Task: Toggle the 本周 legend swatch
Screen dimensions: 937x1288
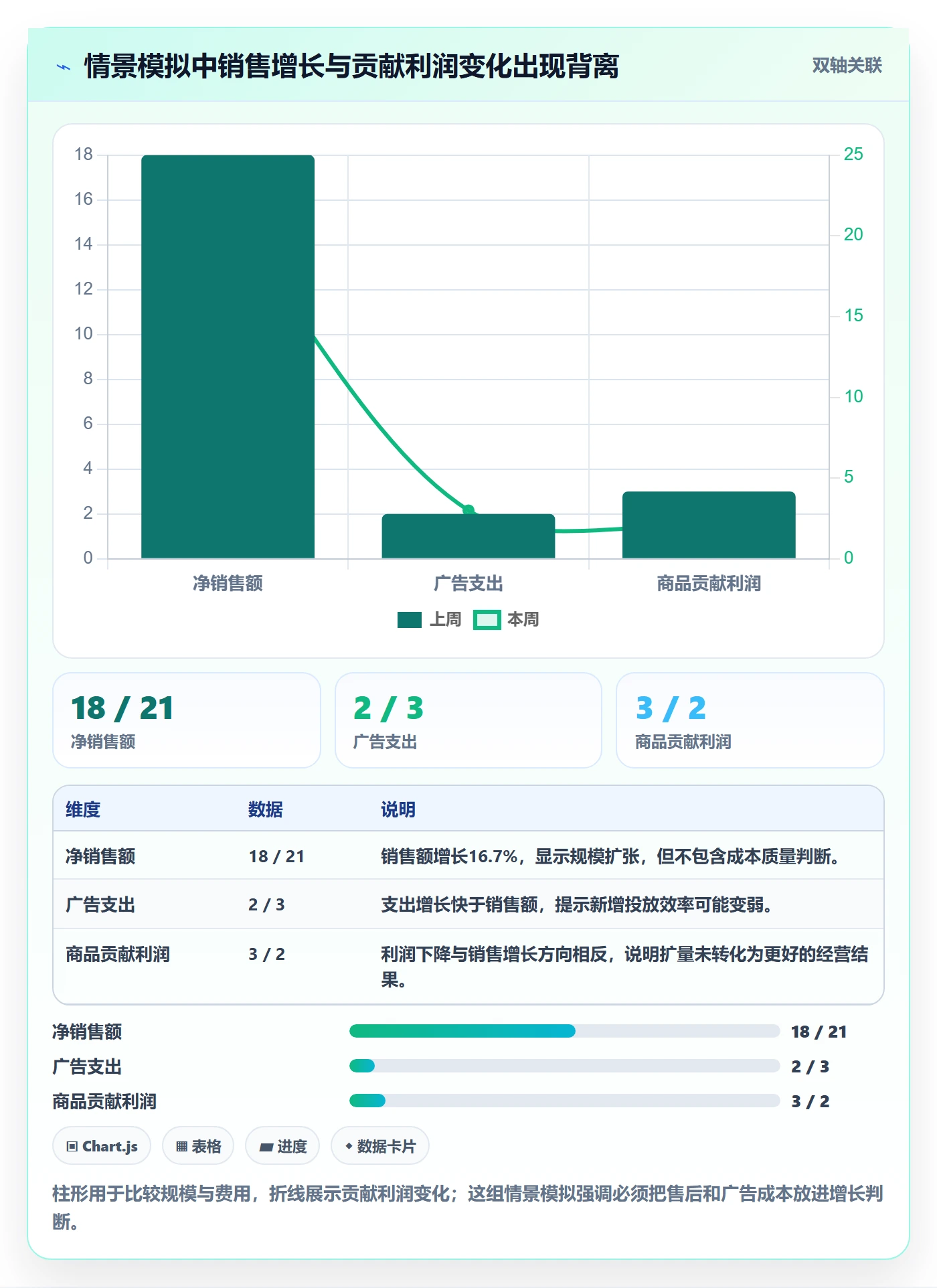Action: point(487,620)
